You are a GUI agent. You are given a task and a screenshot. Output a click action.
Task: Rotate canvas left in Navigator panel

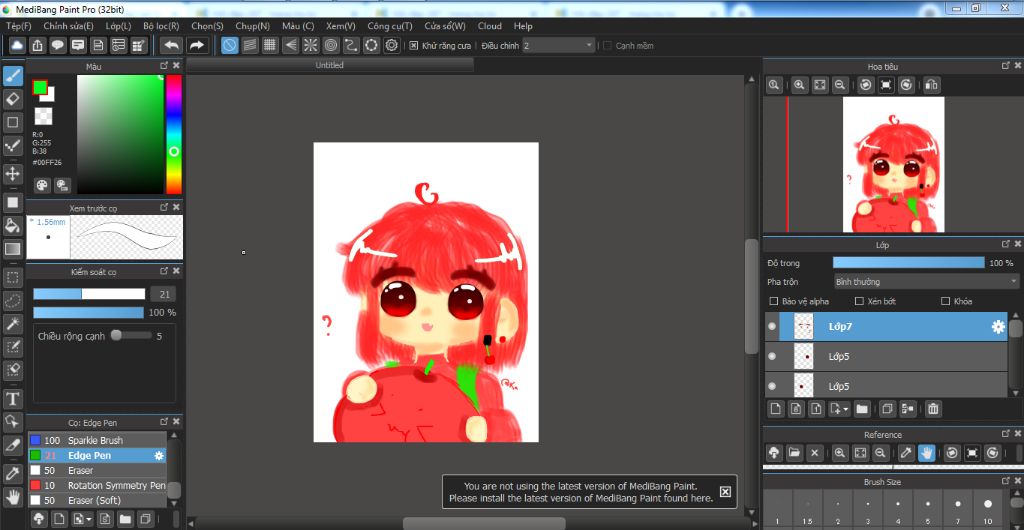click(865, 85)
